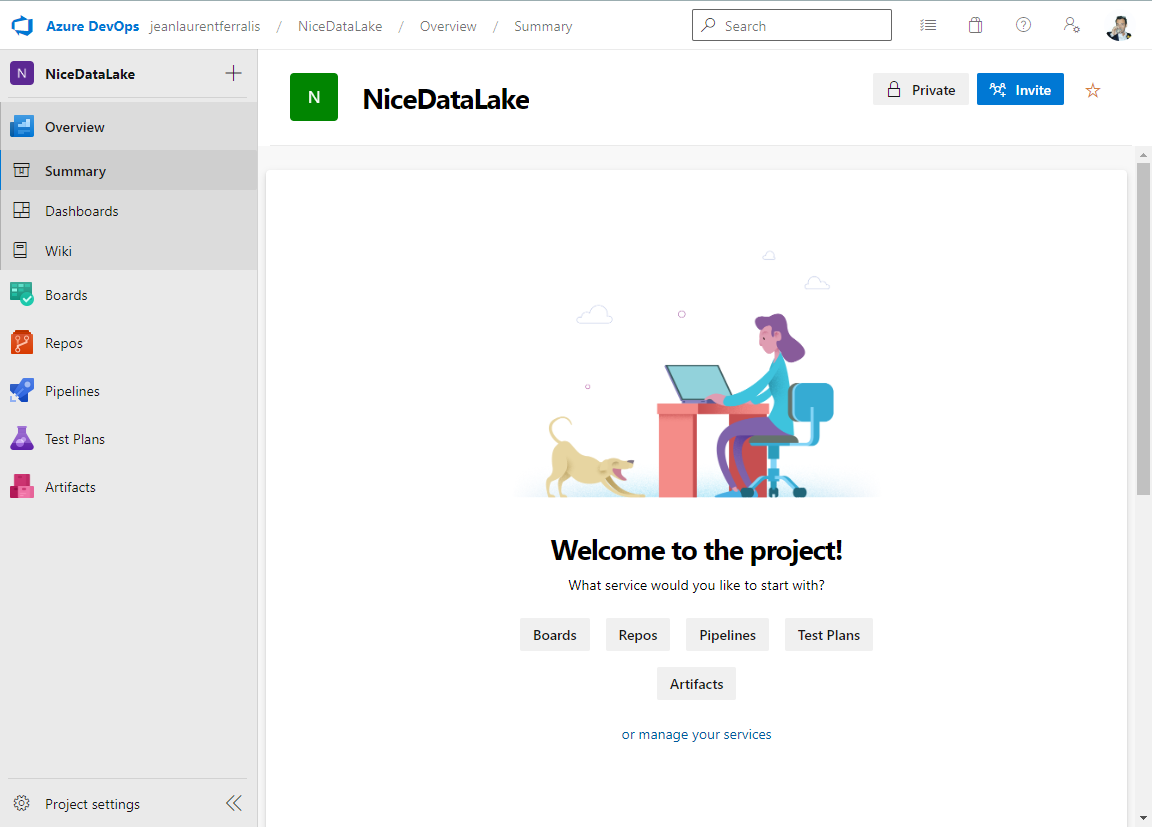Image resolution: width=1152 pixels, height=827 pixels.
Task: Open Dashboards in the sidebar
Action: 129,211
